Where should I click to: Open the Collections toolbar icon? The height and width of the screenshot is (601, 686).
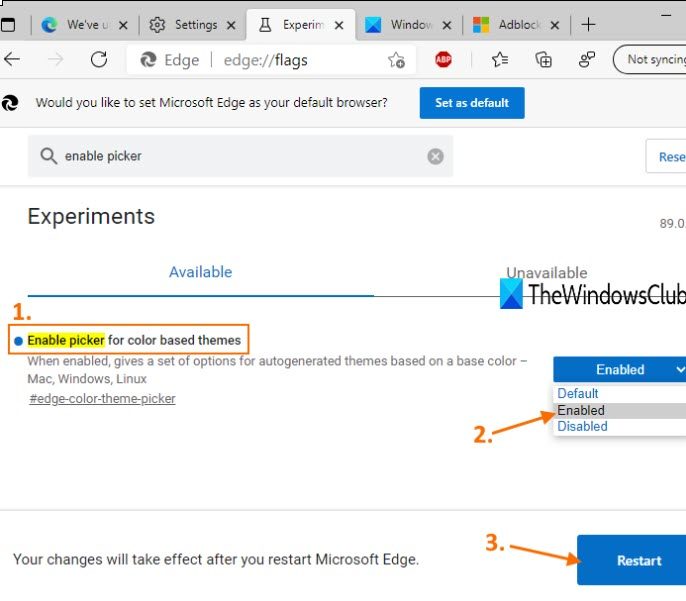[x=544, y=60]
